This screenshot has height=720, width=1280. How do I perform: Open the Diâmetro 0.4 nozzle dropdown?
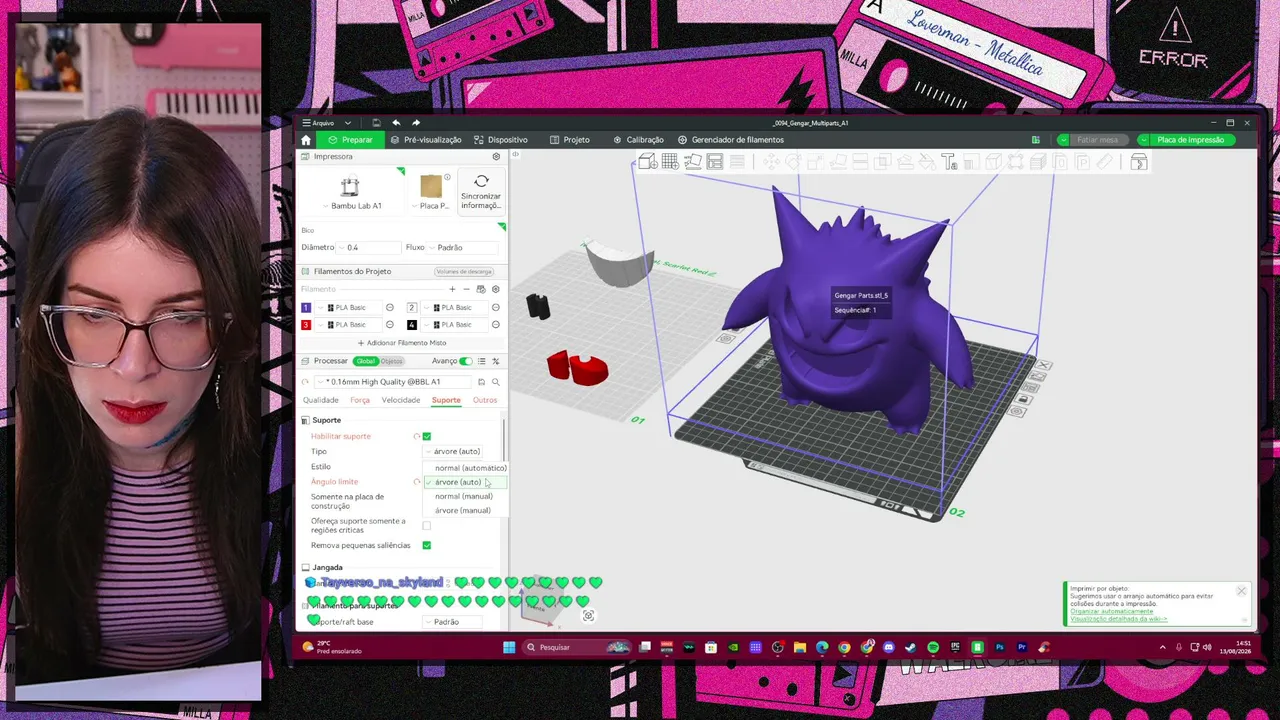[x=367, y=247]
